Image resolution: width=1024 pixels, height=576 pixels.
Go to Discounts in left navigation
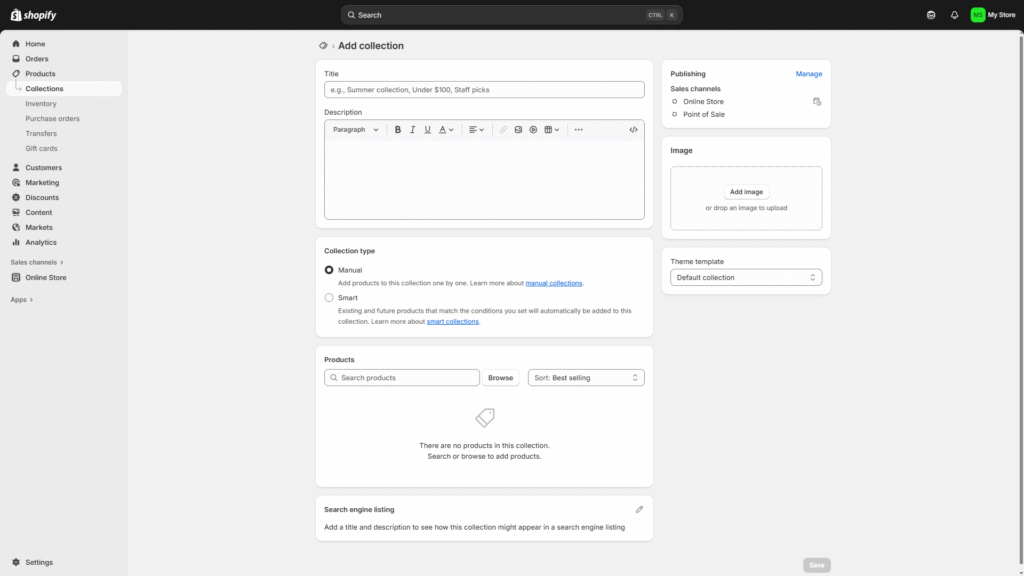(42, 198)
